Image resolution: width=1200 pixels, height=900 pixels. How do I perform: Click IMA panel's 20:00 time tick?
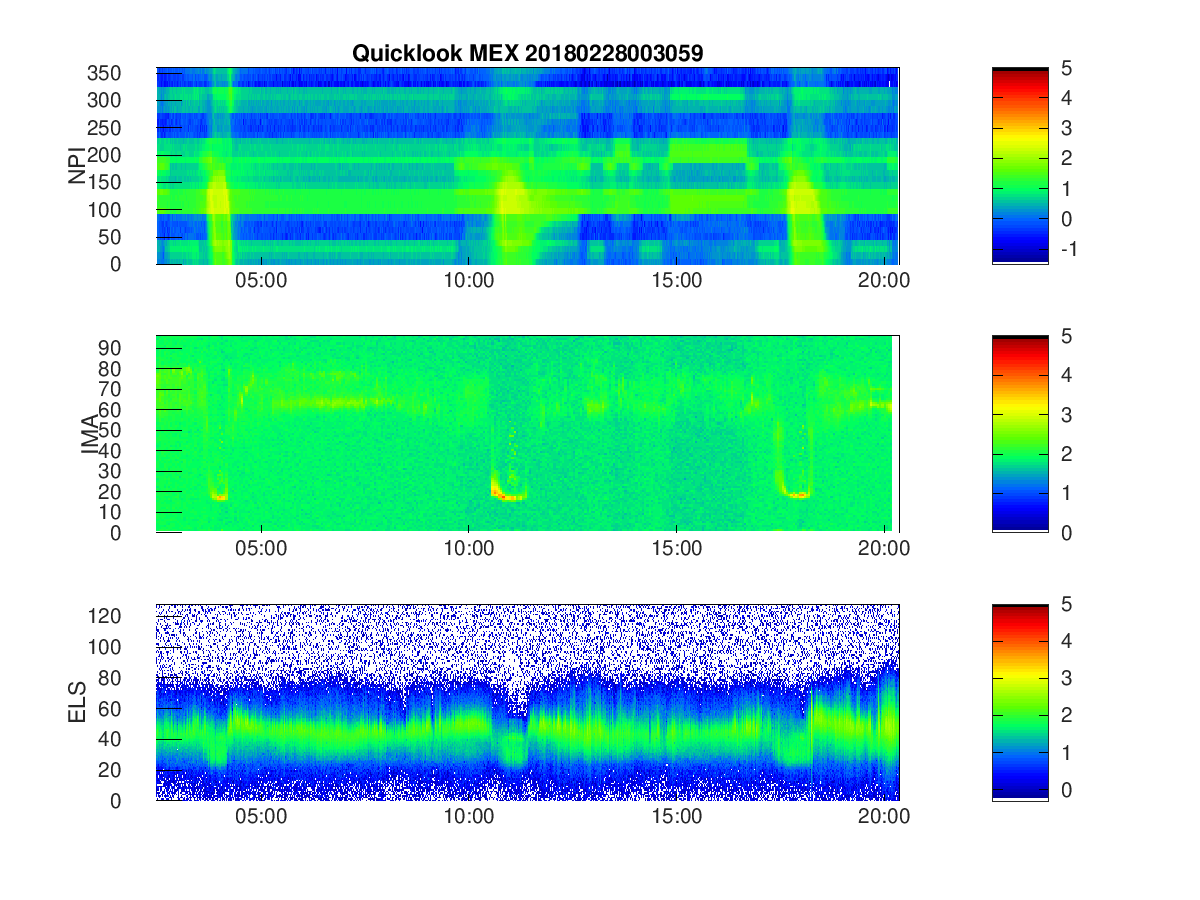coord(885,548)
